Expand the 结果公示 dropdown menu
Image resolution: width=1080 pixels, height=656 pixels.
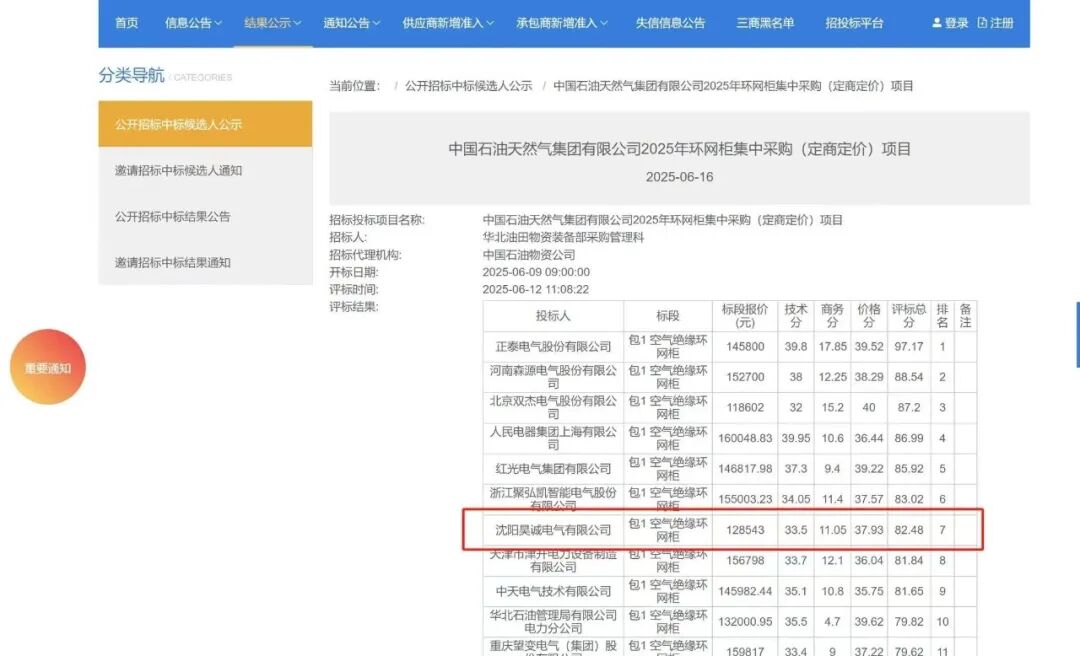pyautogui.click(x=273, y=23)
